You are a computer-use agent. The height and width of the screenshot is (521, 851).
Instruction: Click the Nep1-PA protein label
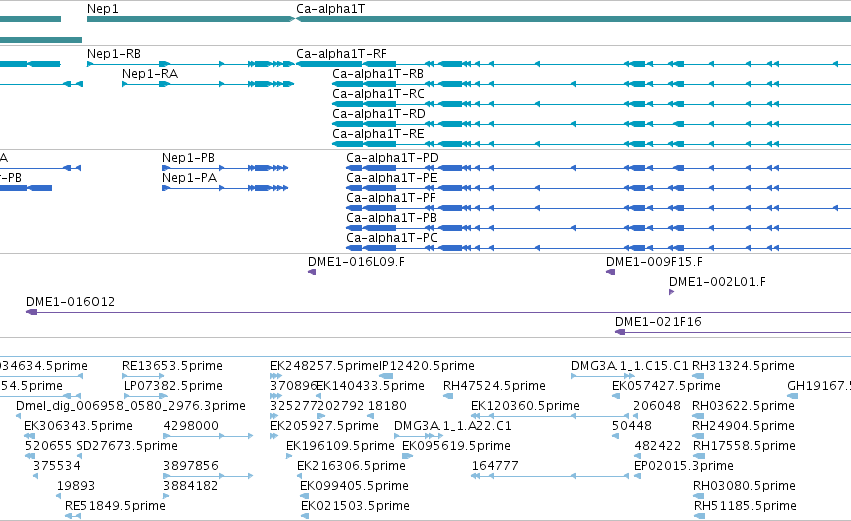click(189, 178)
